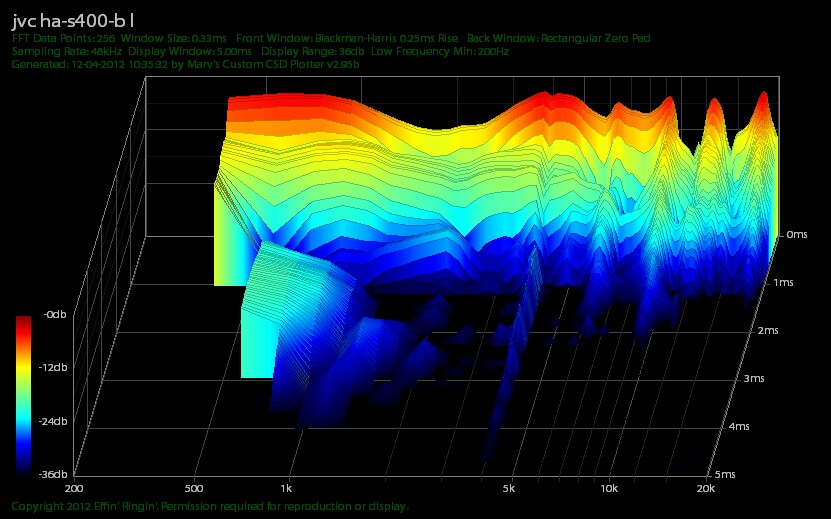Click 'Display Range: 36db' text
831x519 pixels.
pos(313,51)
